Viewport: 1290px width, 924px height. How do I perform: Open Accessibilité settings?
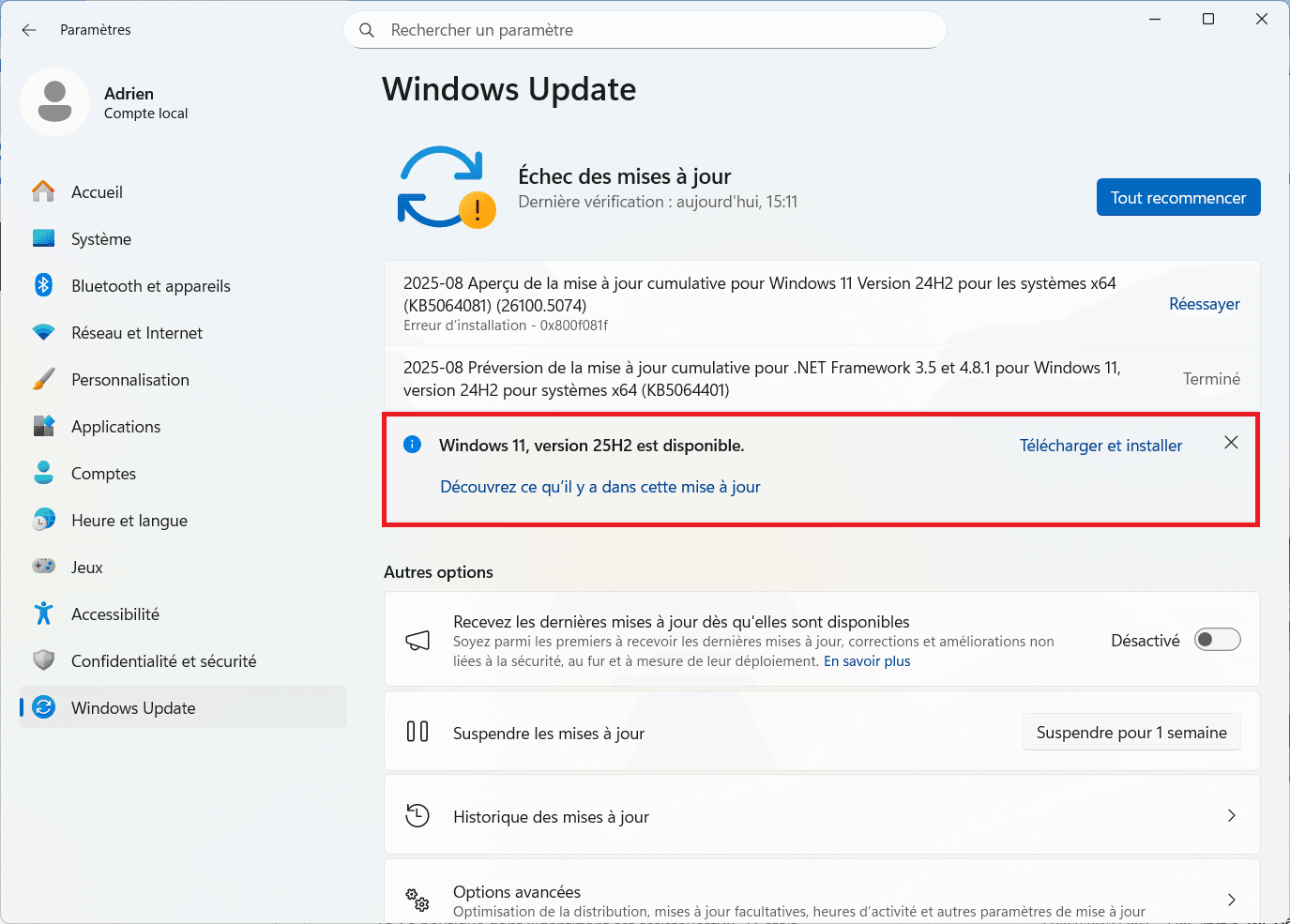(183, 613)
